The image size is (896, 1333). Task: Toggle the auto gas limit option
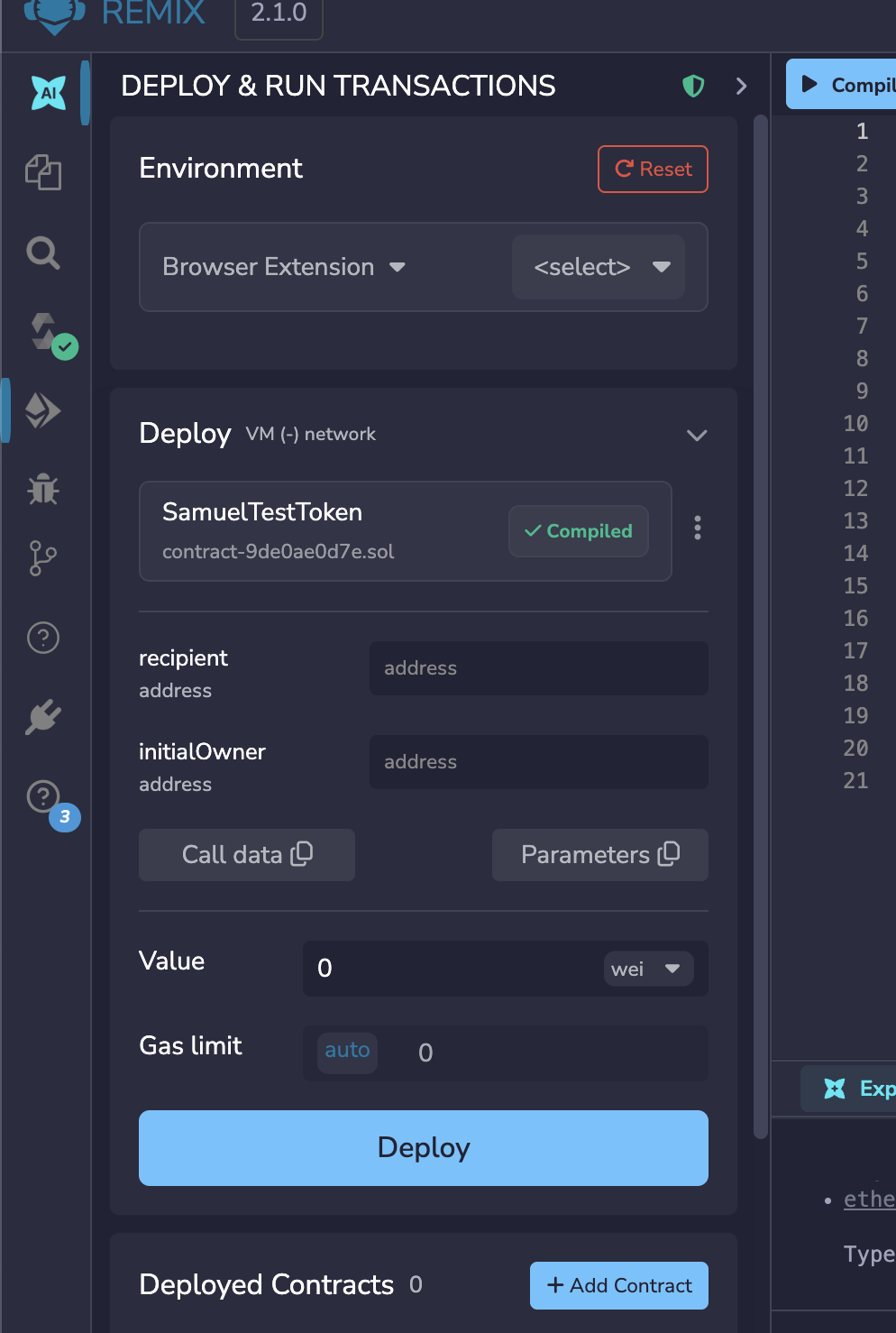pos(347,1053)
